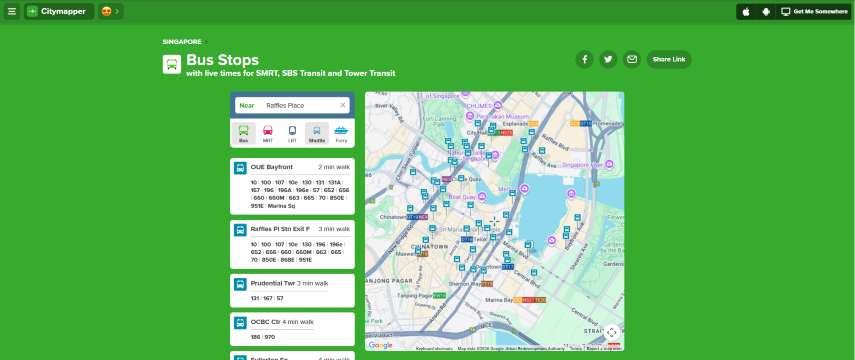Select the Ferry transport mode

341,133
